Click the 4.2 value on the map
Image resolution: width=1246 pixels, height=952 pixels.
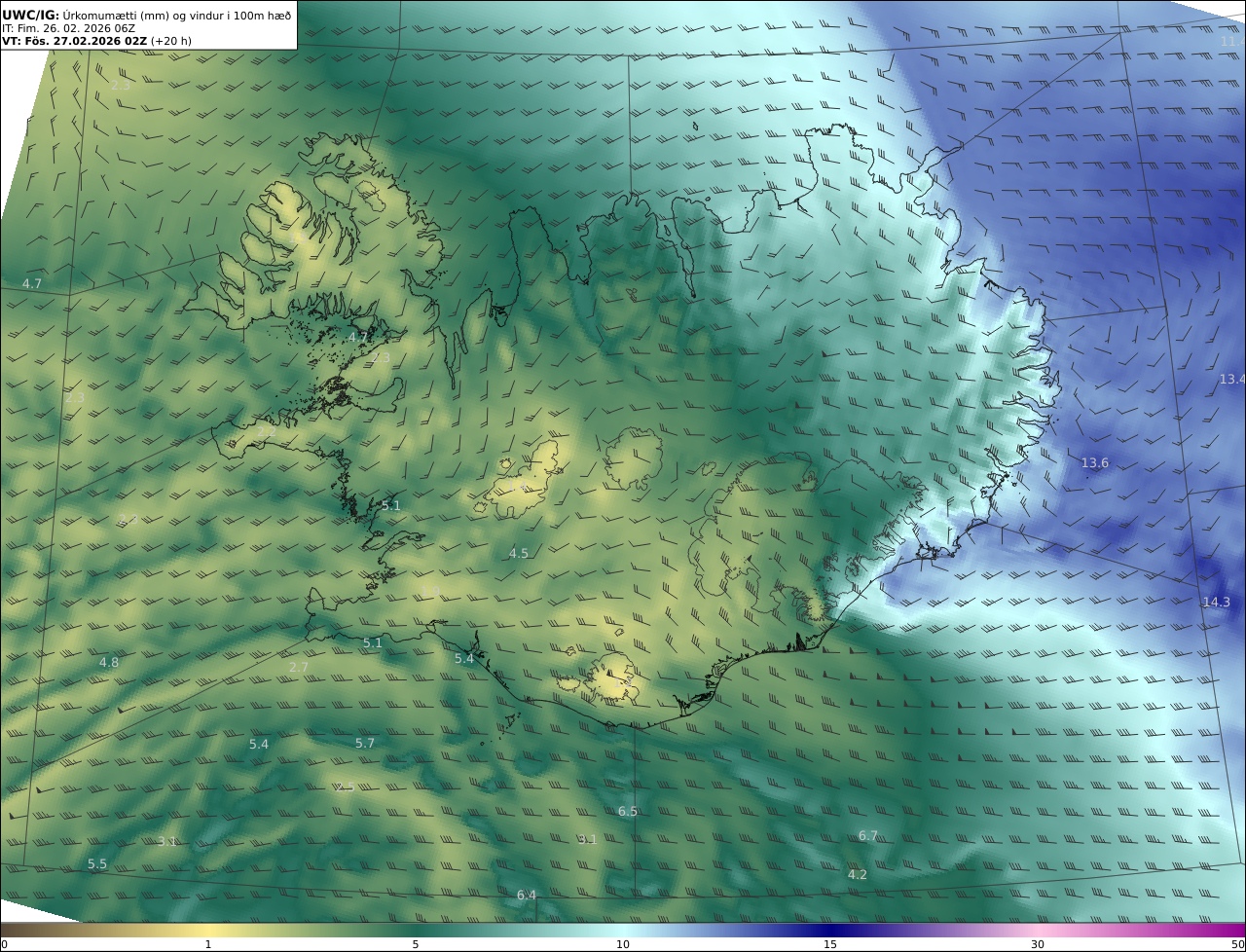click(858, 874)
